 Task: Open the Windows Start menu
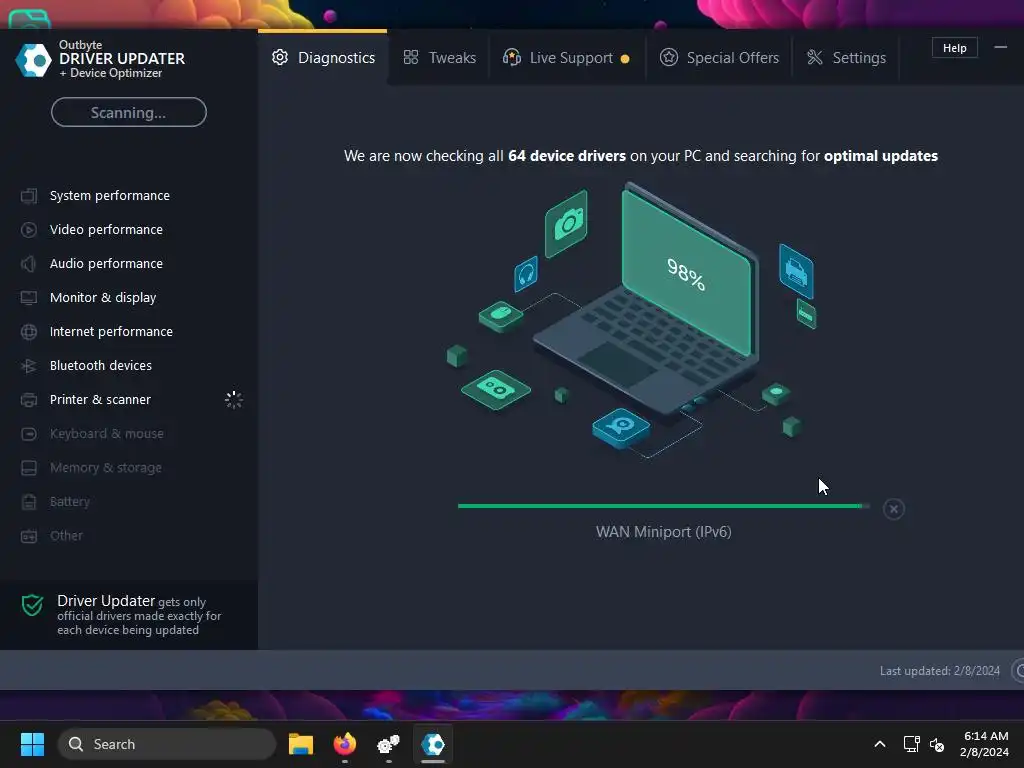(x=32, y=744)
